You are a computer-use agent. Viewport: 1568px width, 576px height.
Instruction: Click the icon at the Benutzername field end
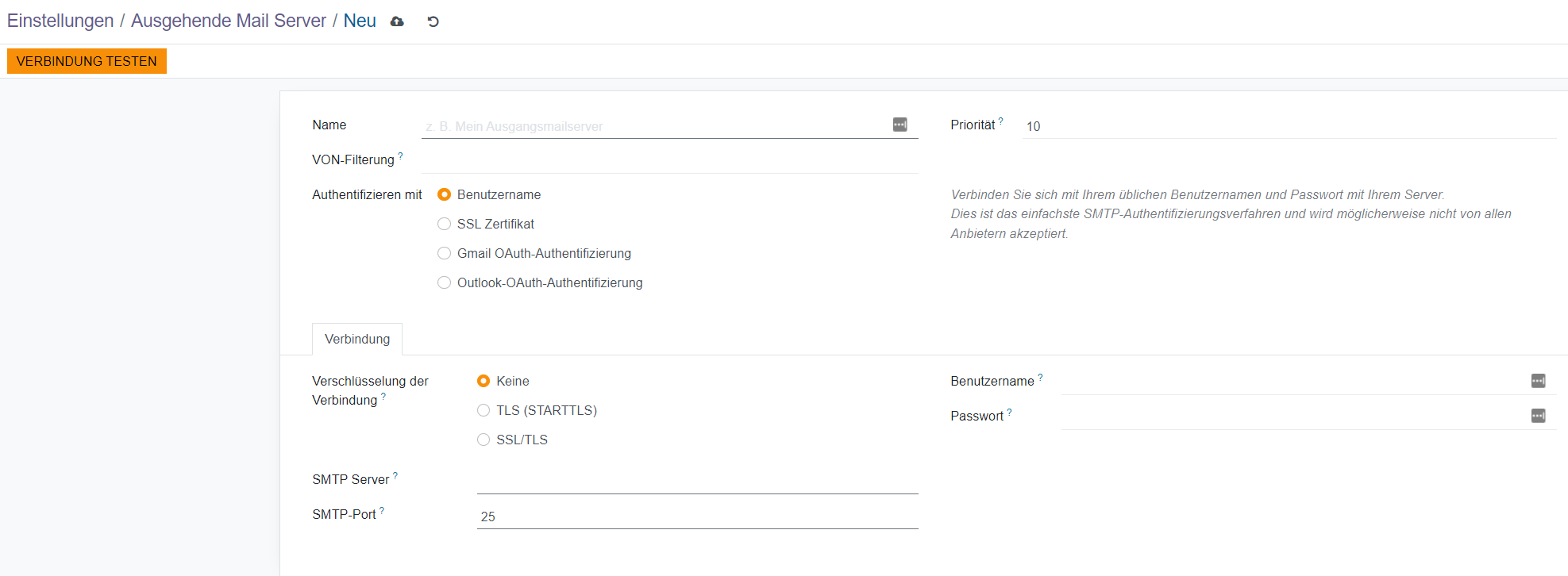(x=1538, y=381)
